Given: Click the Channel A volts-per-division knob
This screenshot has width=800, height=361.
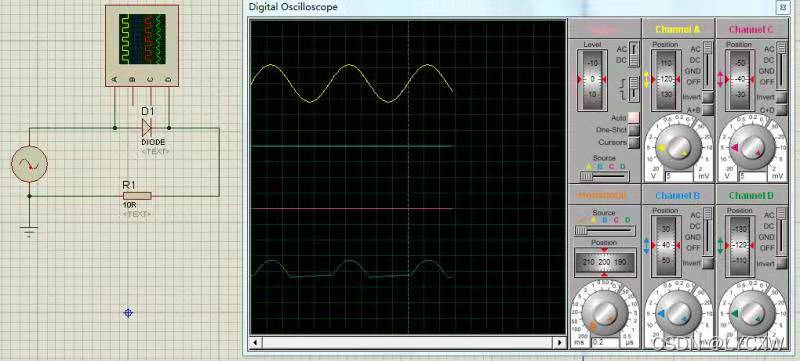Looking at the screenshot, I should point(678,146).
